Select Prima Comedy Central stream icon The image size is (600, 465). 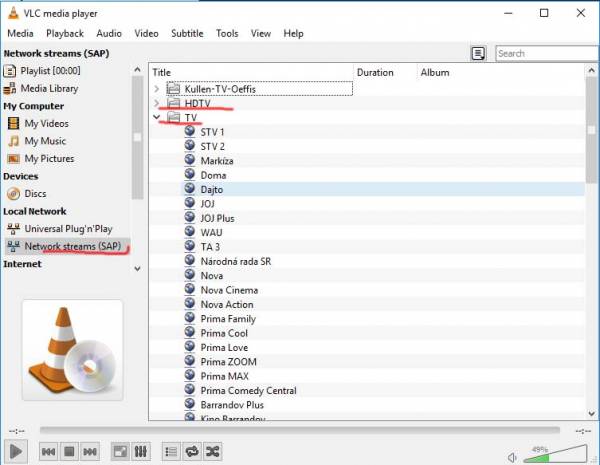[x=190, y=390]
